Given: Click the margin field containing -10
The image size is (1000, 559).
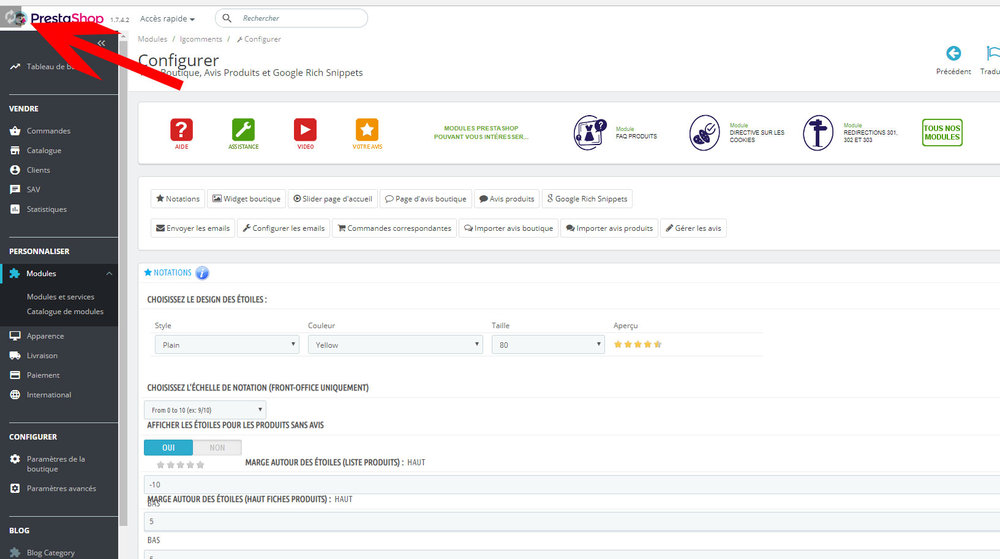Looking at the screenshot, I should tap(572, 484).
